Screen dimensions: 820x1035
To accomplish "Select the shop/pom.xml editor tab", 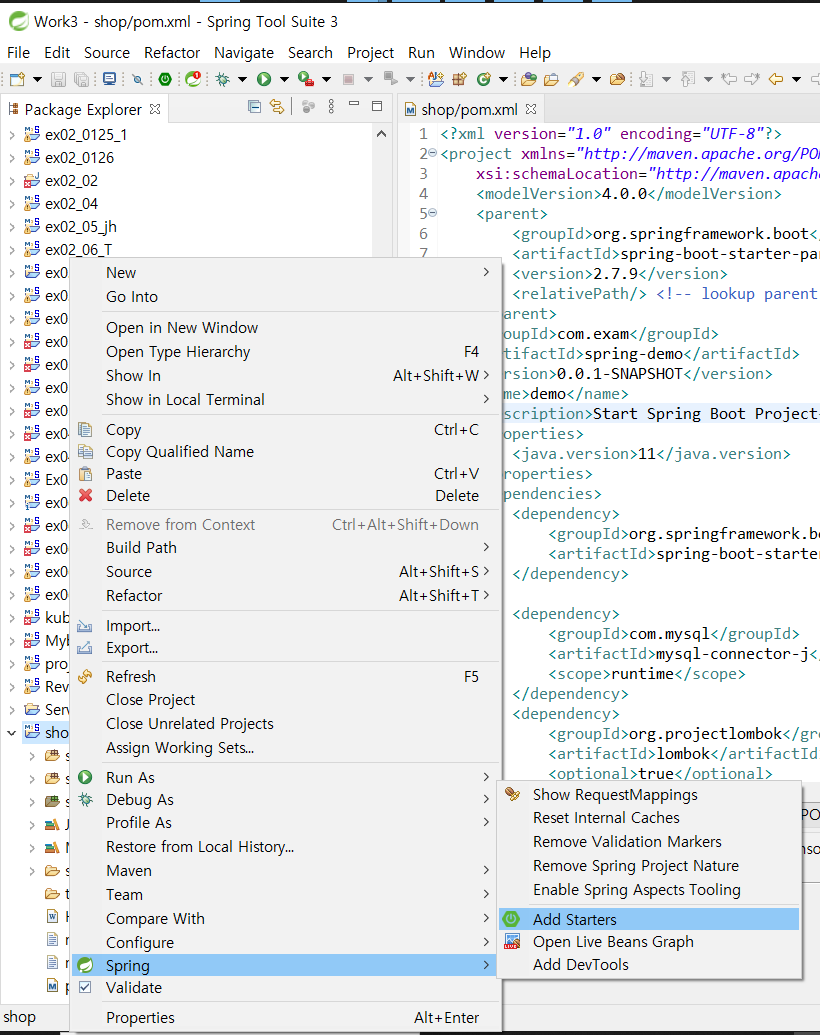I will click(x=469, y=110).
